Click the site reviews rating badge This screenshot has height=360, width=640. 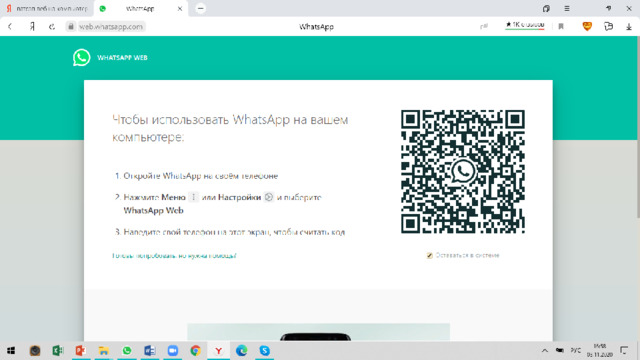(524, 25)
